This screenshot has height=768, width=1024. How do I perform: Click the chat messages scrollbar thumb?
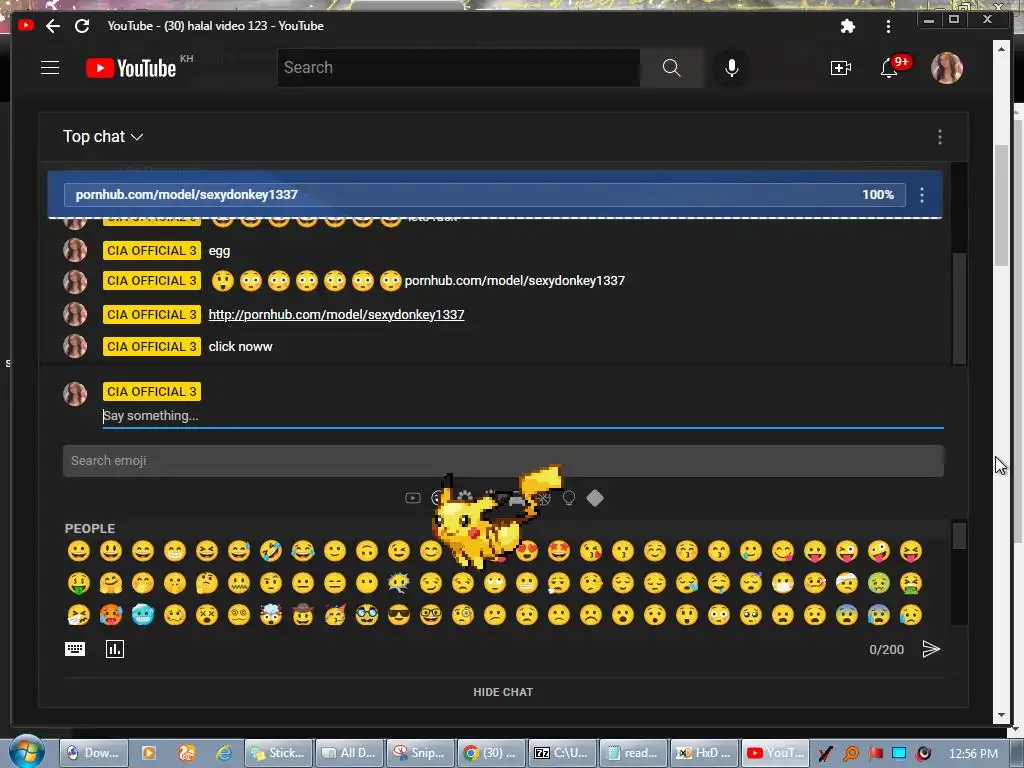click(x=959, y=307)
